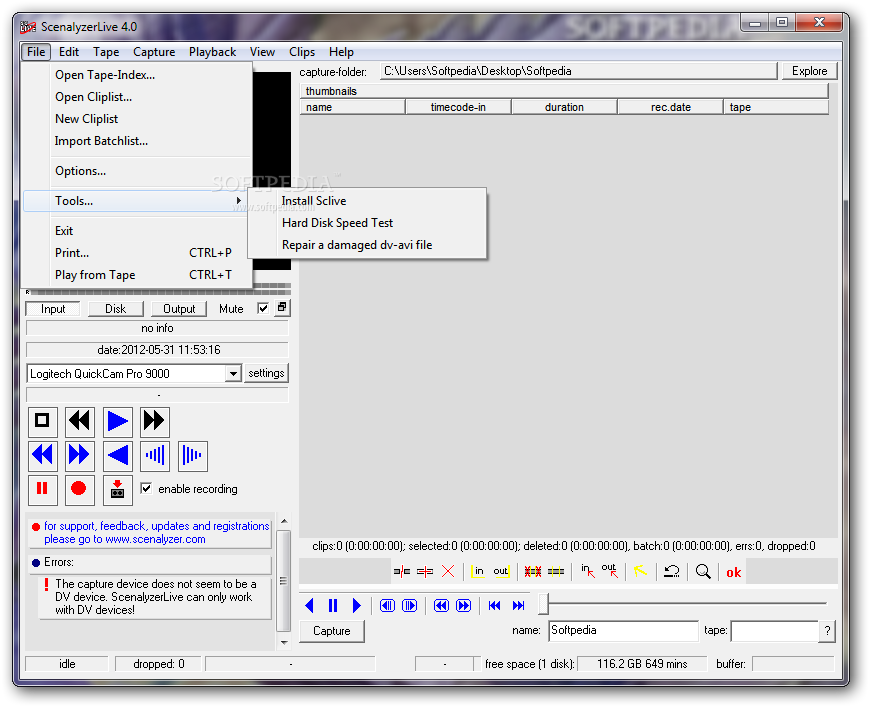Viewport: 870px width, 707px height.
Task: Open the Clips menu
Action: point(302,52)
